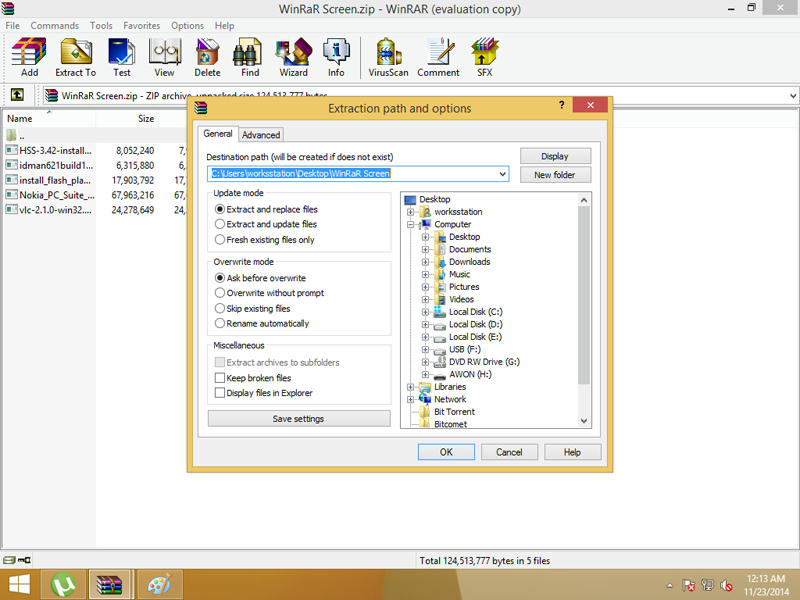Open the Comment tool
This screenshot has width=800, height=600.
[438, 57]
